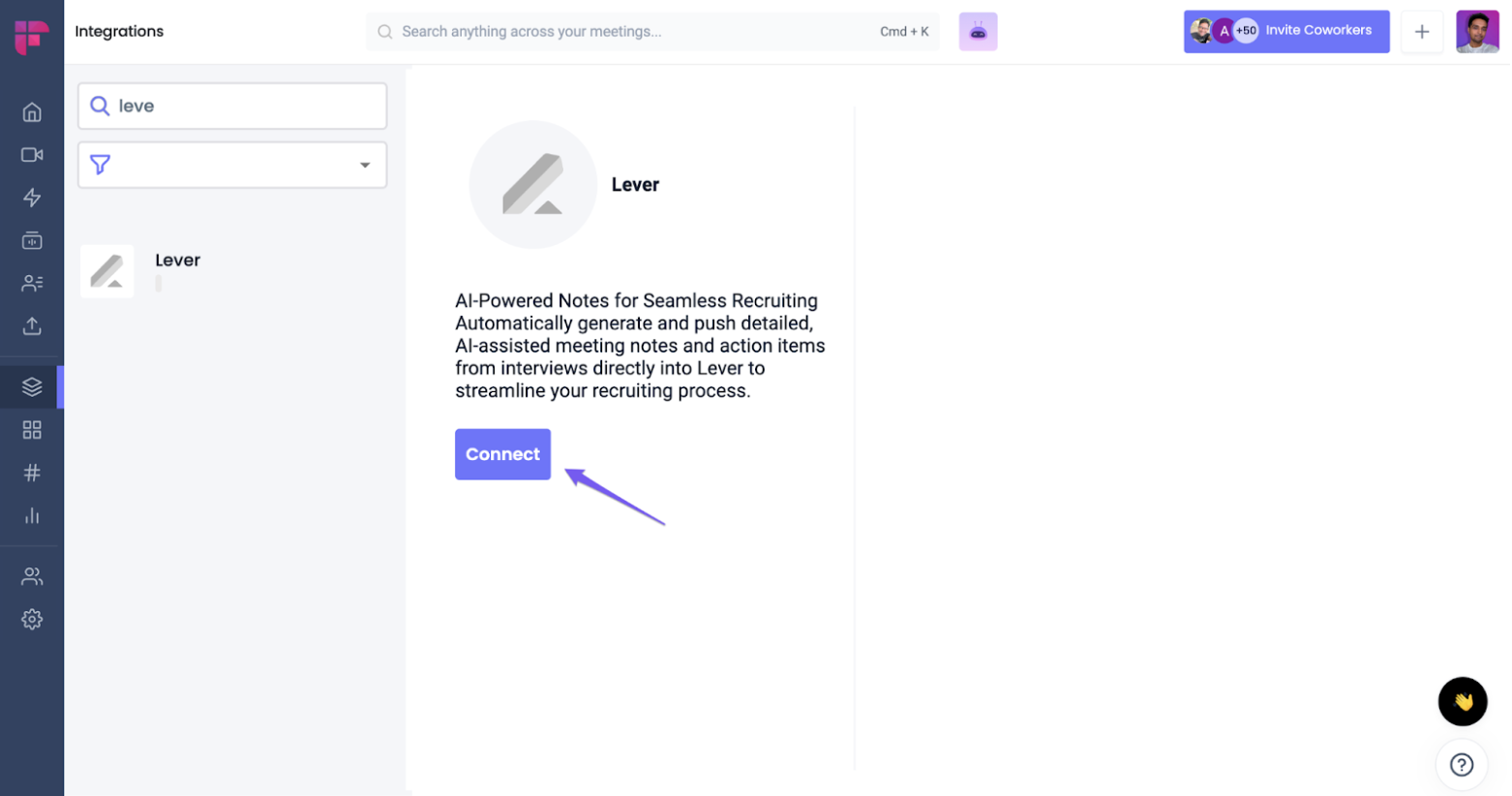Select the stacked layers integrations icon
The height and width of the screenshot is (796, 1512).
32,387
